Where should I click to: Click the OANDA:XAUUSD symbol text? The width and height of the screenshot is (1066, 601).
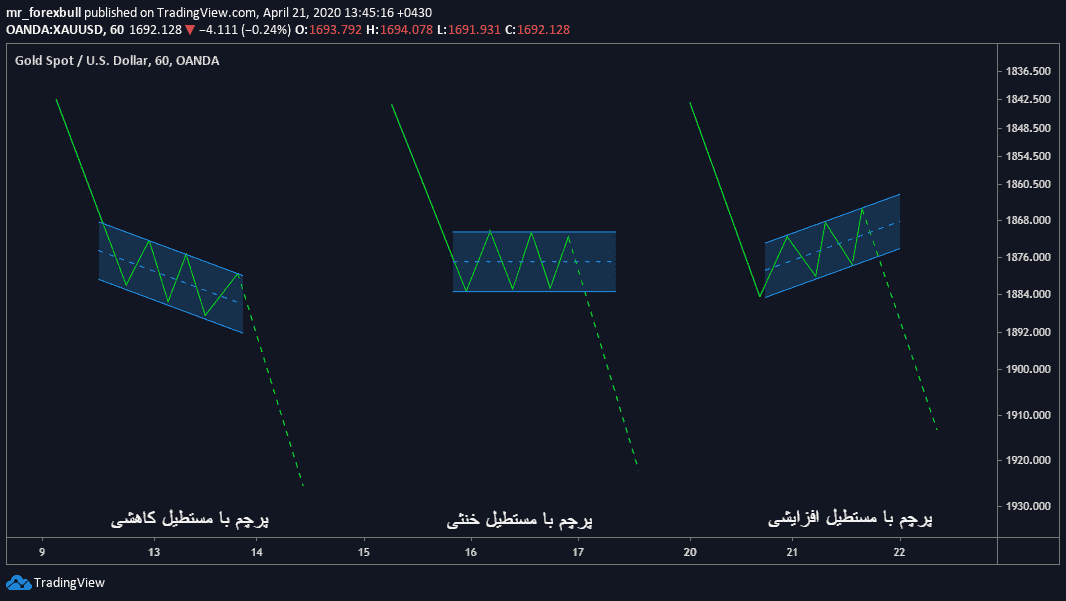52,30
